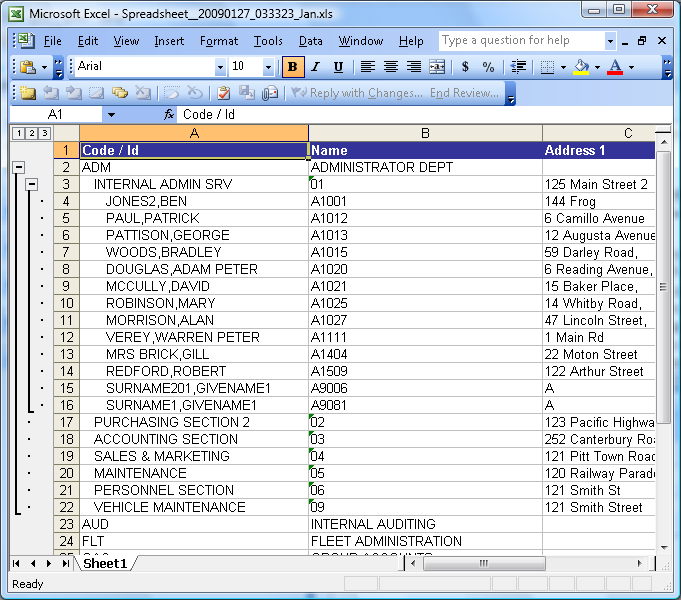Go to last sheet tab arrow
The width and height of the screenshot is (681, 600).
pos(65,564)
